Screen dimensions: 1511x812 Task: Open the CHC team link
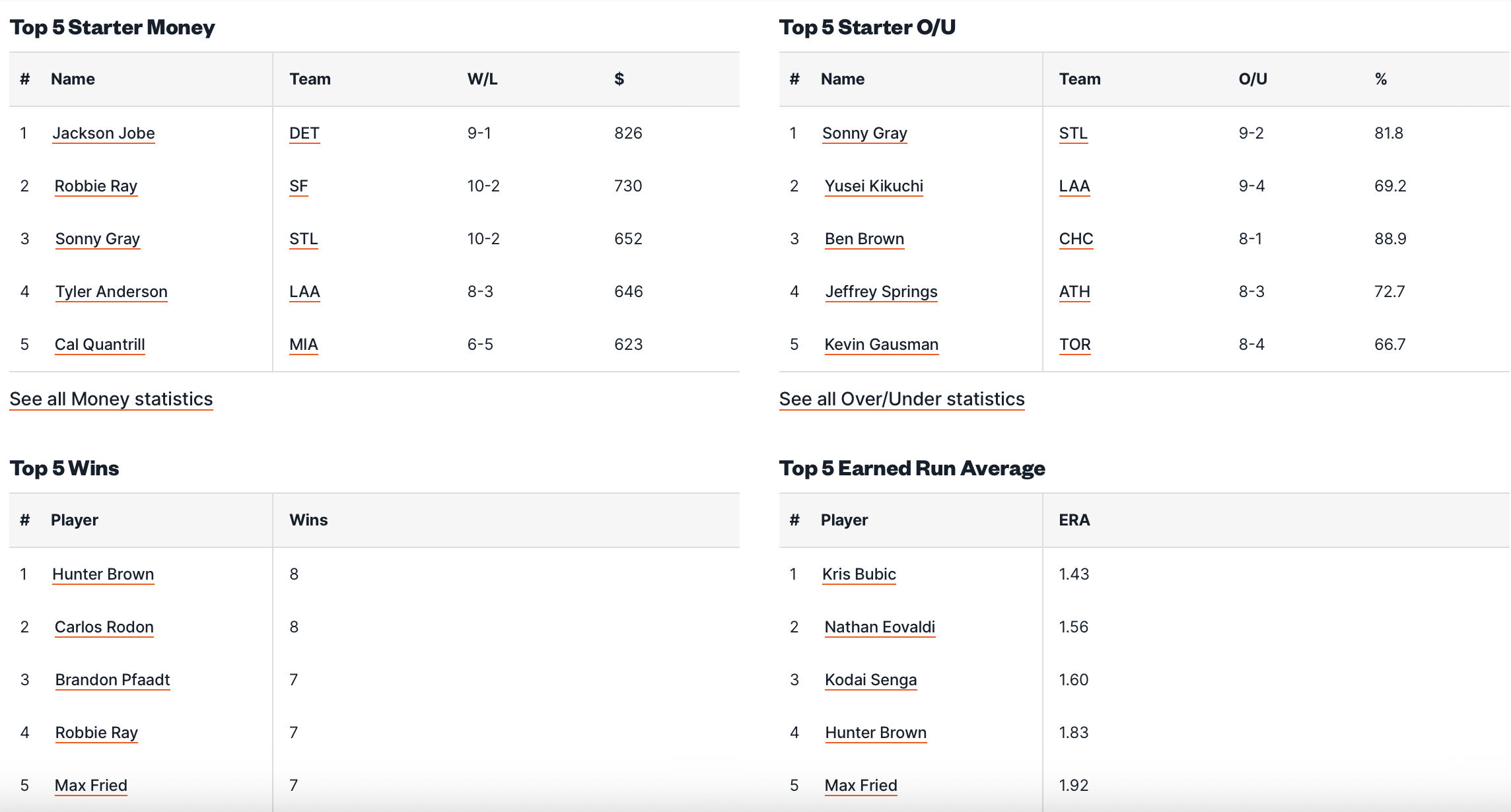tap(1076, 239)
